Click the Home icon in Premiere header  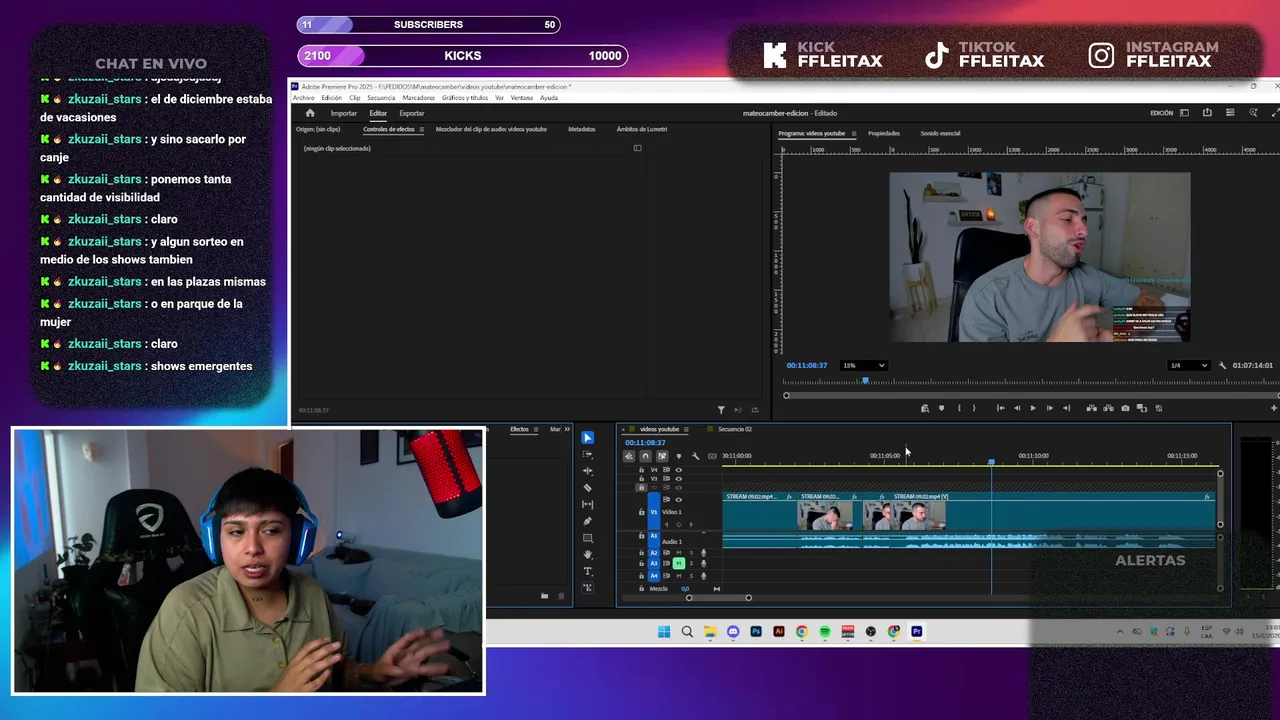309,113
